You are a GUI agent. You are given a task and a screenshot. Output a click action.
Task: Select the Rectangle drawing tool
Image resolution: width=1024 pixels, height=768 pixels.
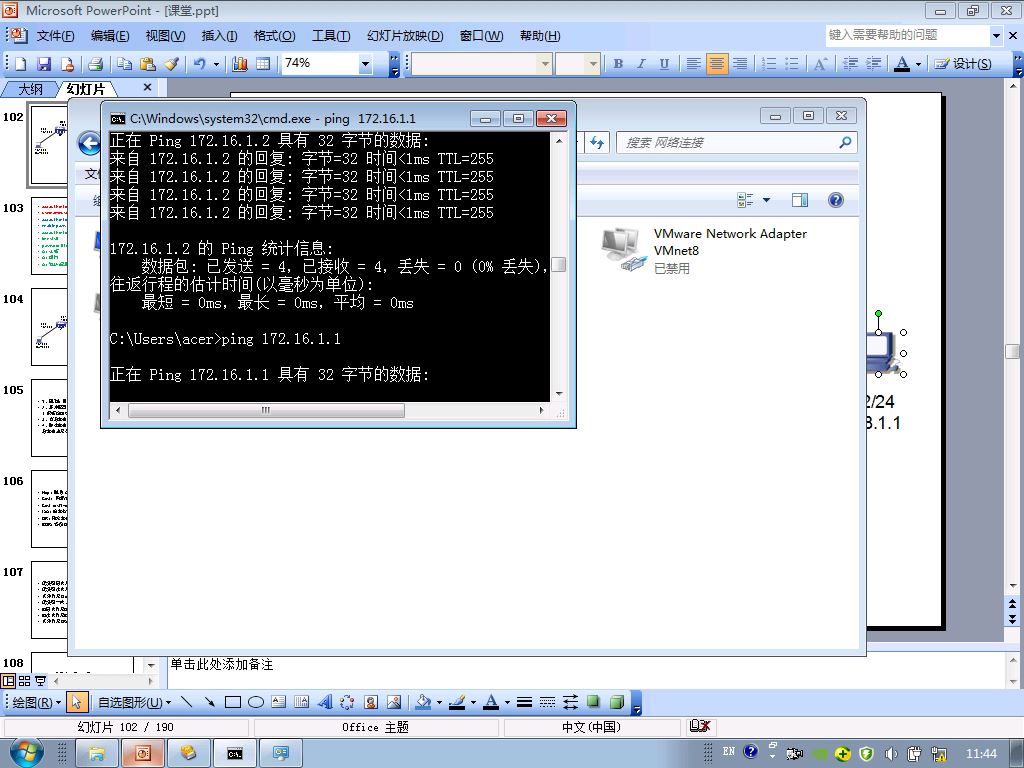coord(232,702)
